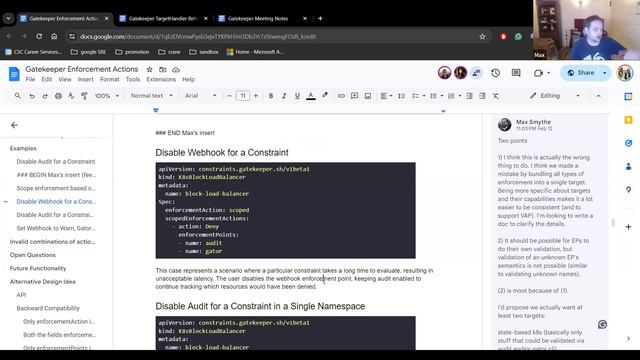
Task: Go to Backward Compatibility outline entry
Action: coord(48,308)
